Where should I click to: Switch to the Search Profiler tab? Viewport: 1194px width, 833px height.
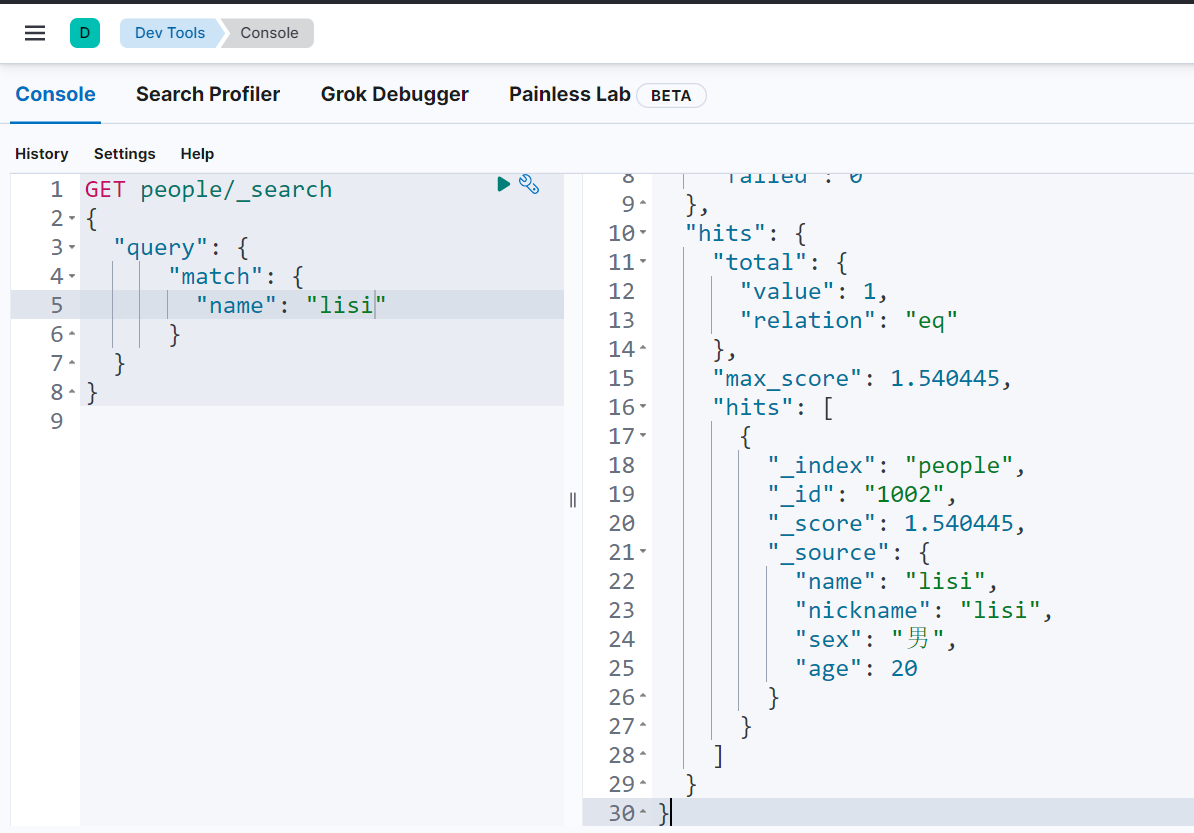(x=208, y=94)
